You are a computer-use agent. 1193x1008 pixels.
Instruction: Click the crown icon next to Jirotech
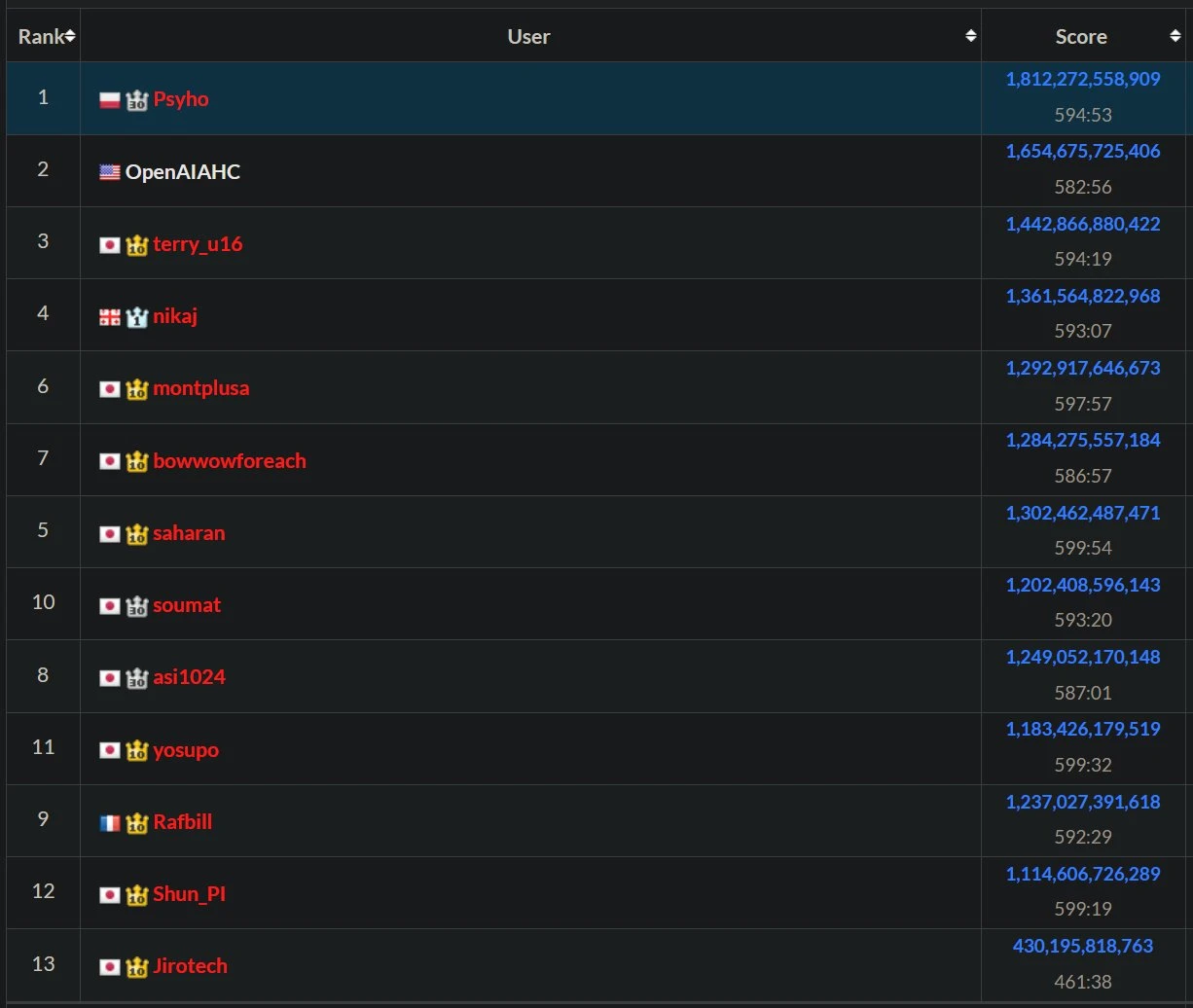click(136, 965)
